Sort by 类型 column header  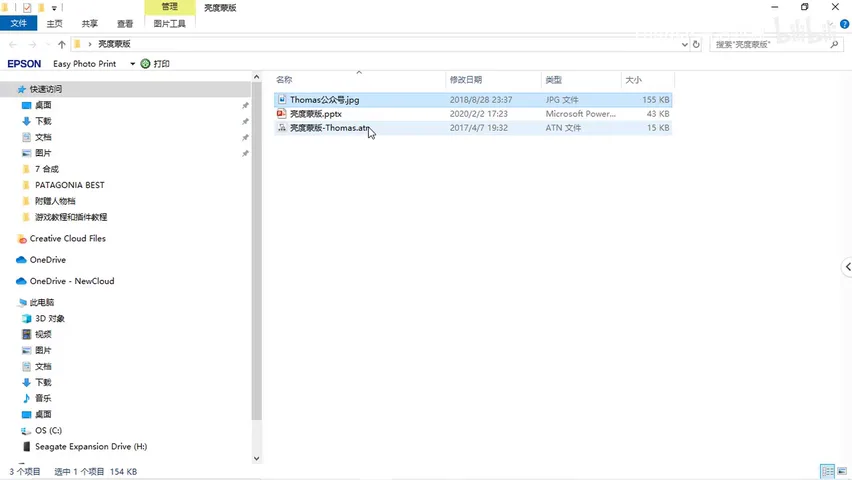554,80
